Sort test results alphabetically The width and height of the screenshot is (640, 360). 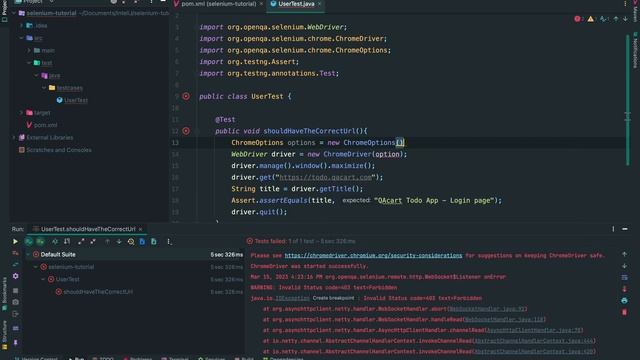55,242
